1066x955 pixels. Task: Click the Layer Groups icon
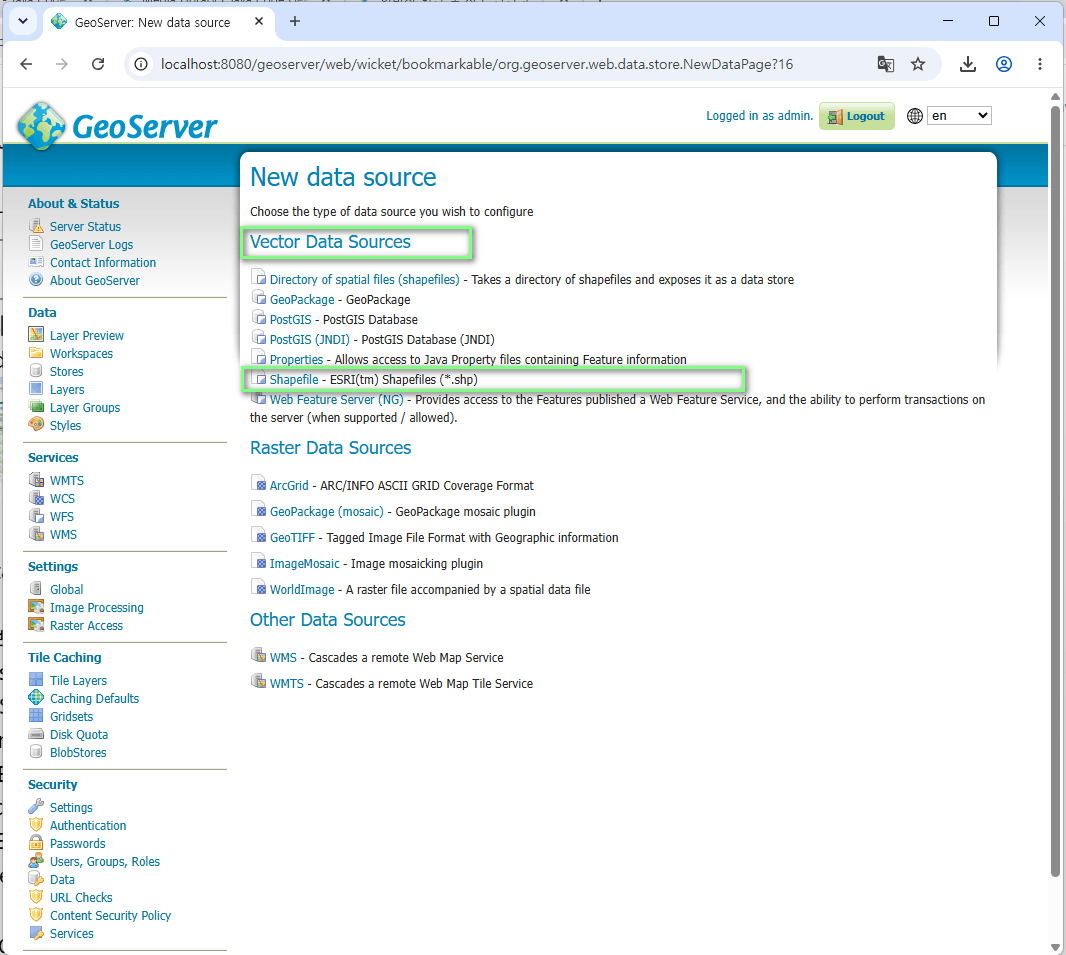point(36,406)
